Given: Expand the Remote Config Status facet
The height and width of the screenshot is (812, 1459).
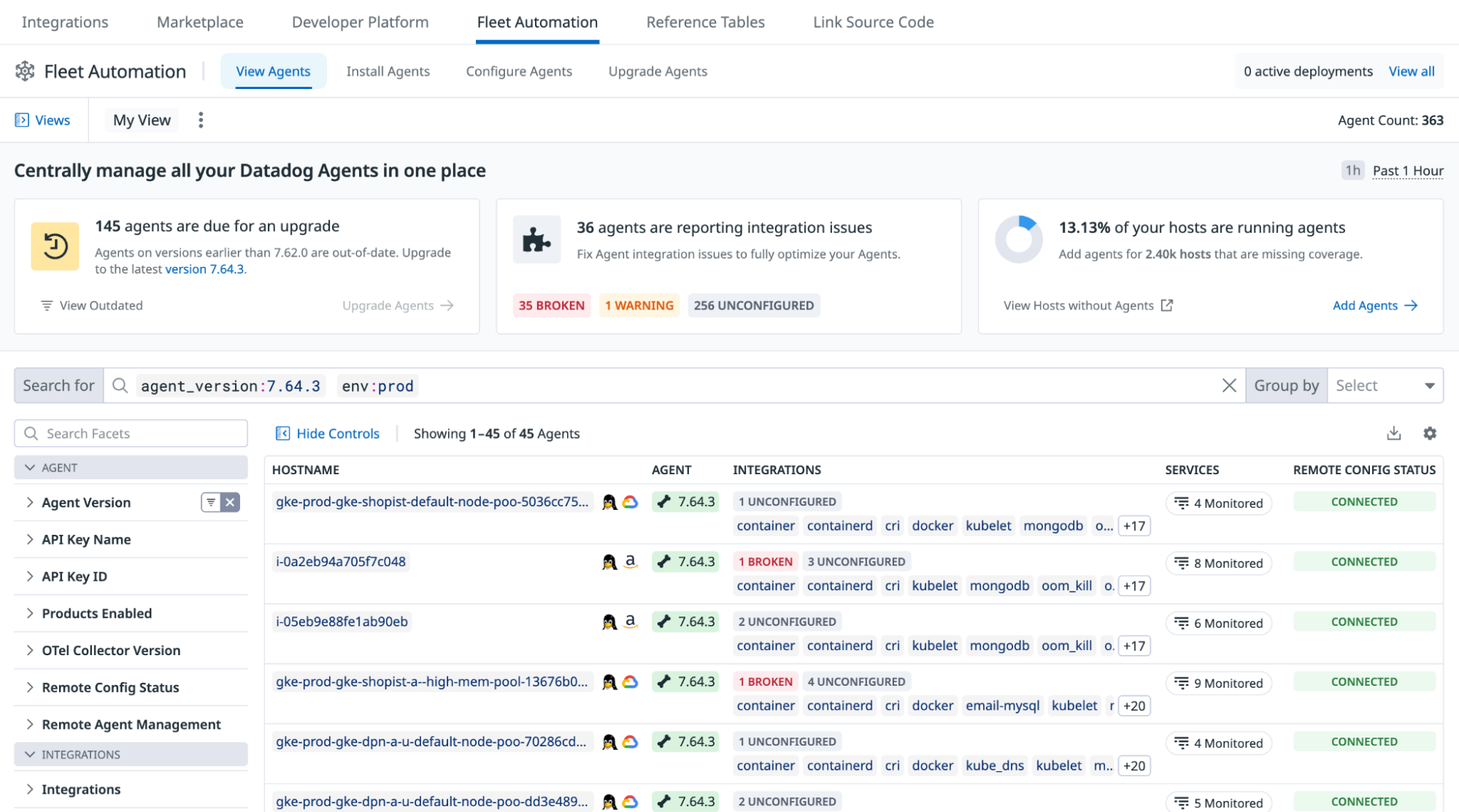Looking at the screenshot, I should [x=30, y=687].
